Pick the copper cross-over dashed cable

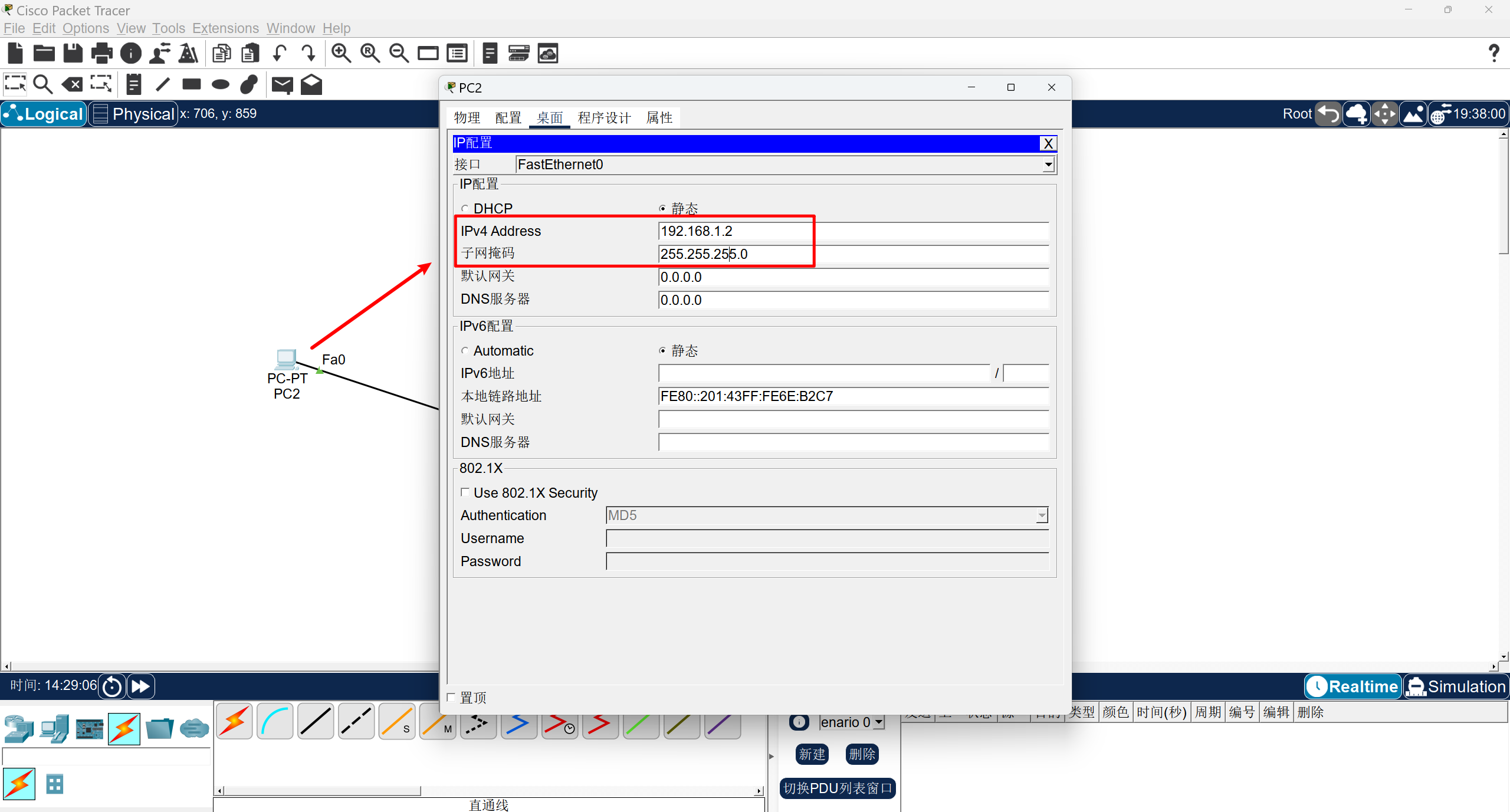tap(356, 721)
